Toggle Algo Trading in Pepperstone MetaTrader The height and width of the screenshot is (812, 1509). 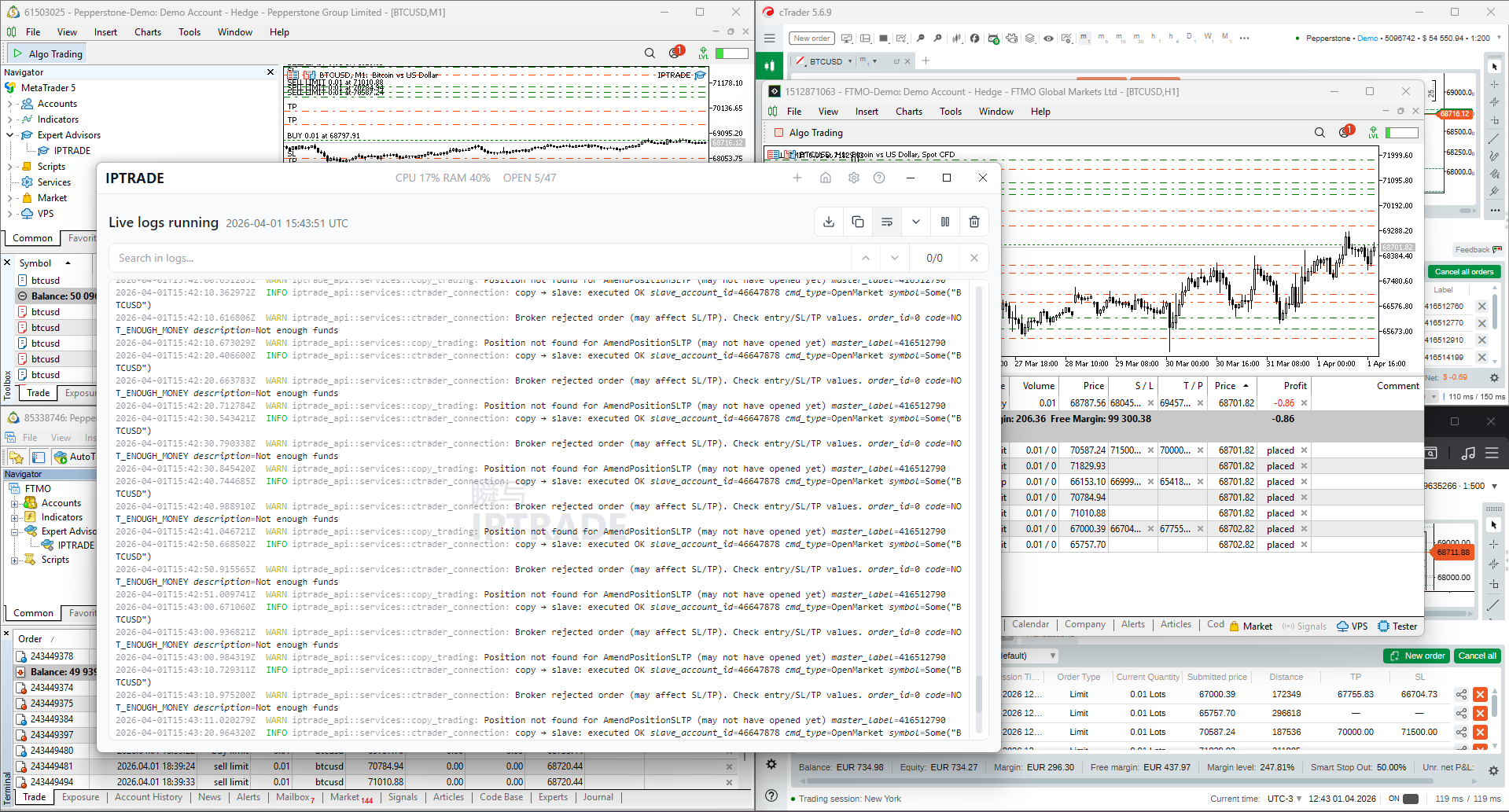[48, 53]
